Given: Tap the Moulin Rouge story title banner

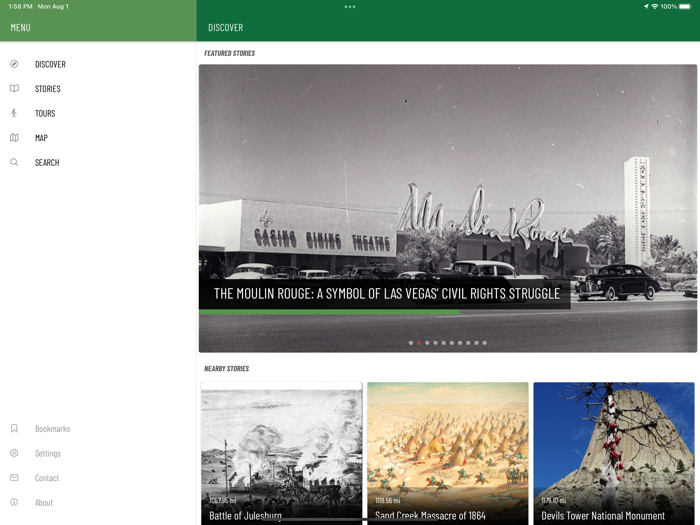Looking at the screenshot, I should click(385, 293).
